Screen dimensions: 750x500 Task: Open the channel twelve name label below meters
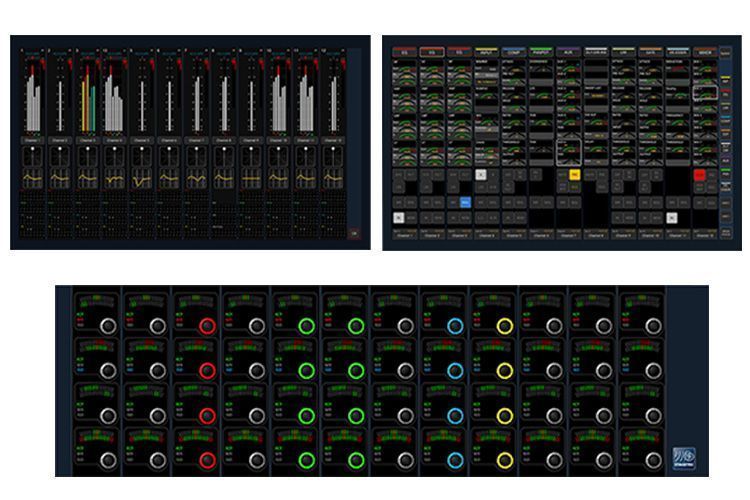[x=332, y=141]
